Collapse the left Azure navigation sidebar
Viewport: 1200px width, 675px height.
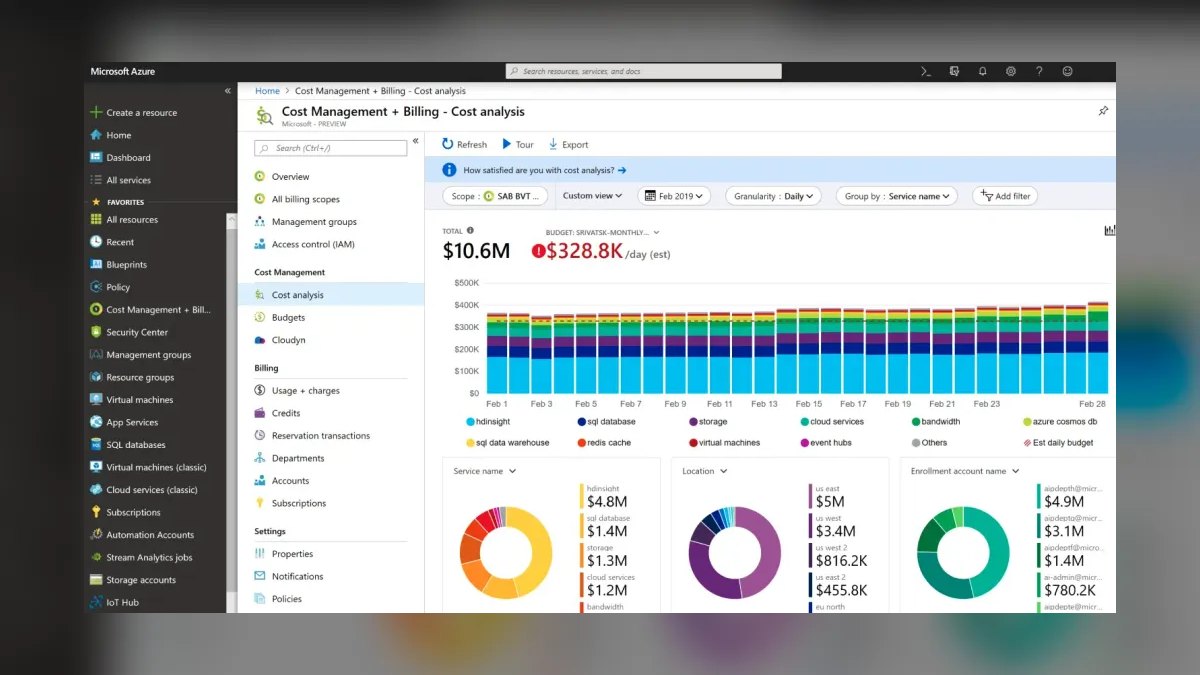point(227,91)
